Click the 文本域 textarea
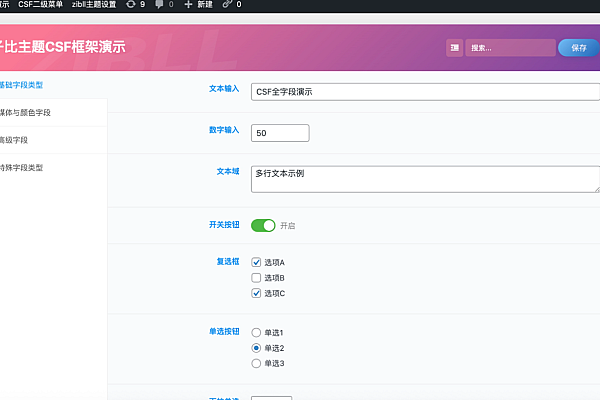 [426, 179]
